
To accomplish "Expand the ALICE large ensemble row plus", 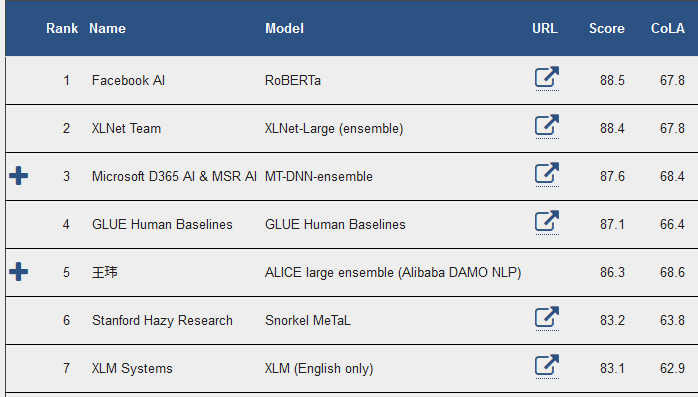I will (x=19, y=272).
